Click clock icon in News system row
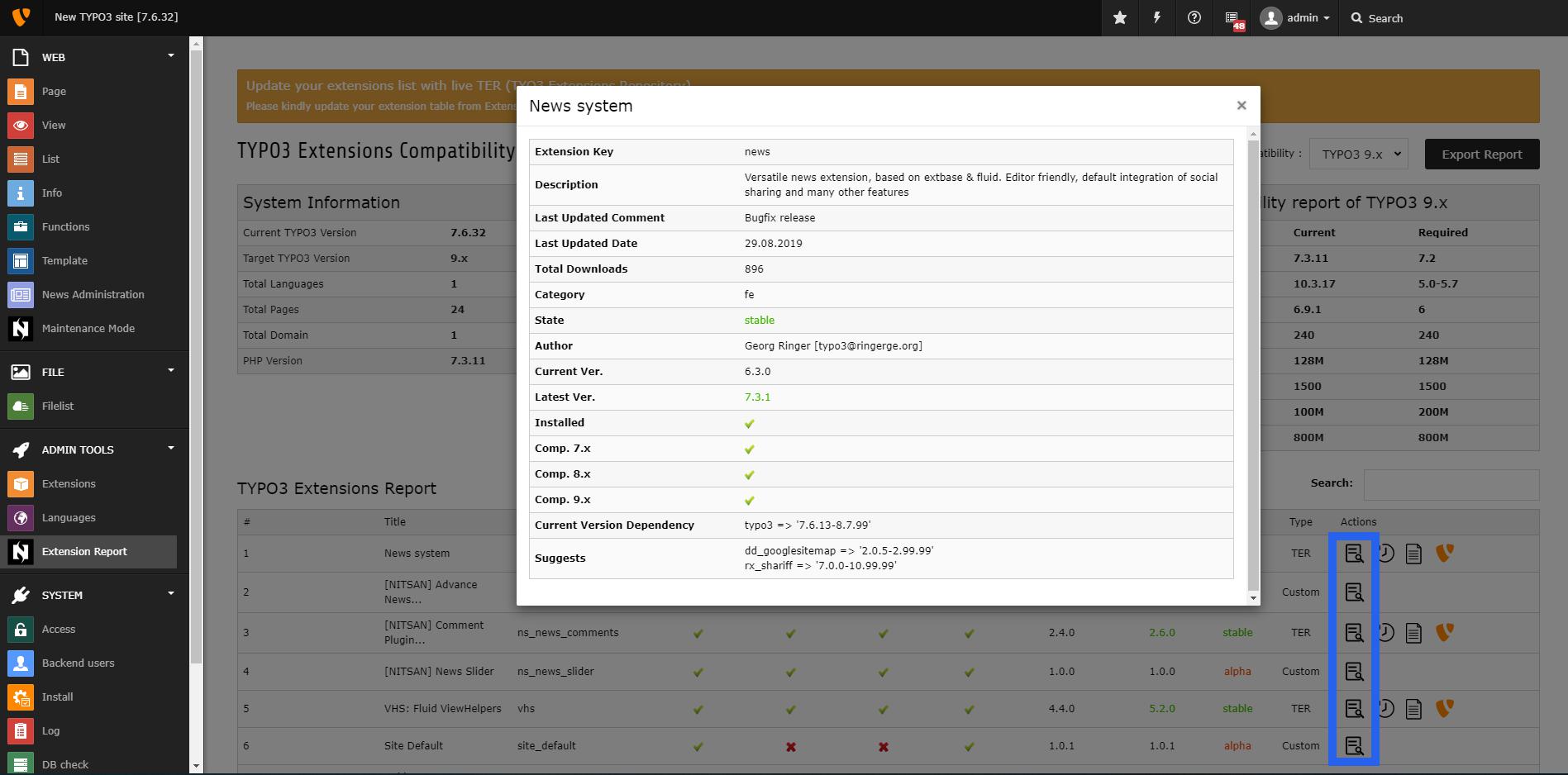This screenshot has width=1568, height=775. [1385, 554]
